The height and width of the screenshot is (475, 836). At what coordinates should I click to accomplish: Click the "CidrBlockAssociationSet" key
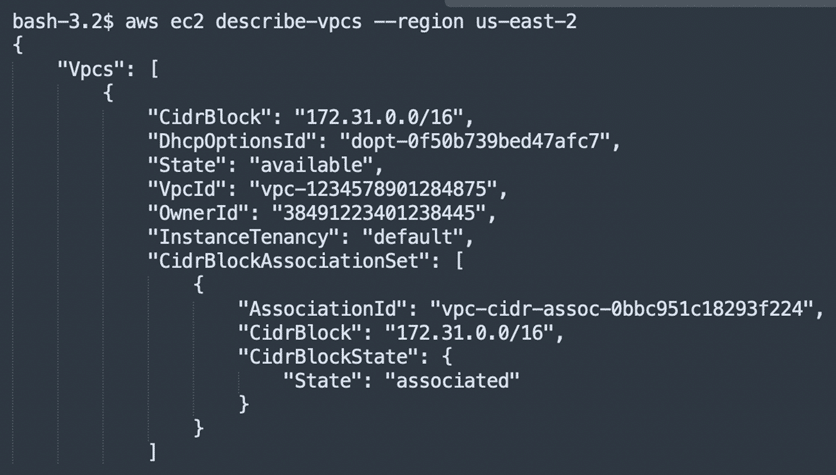click(x=289, y=261)
